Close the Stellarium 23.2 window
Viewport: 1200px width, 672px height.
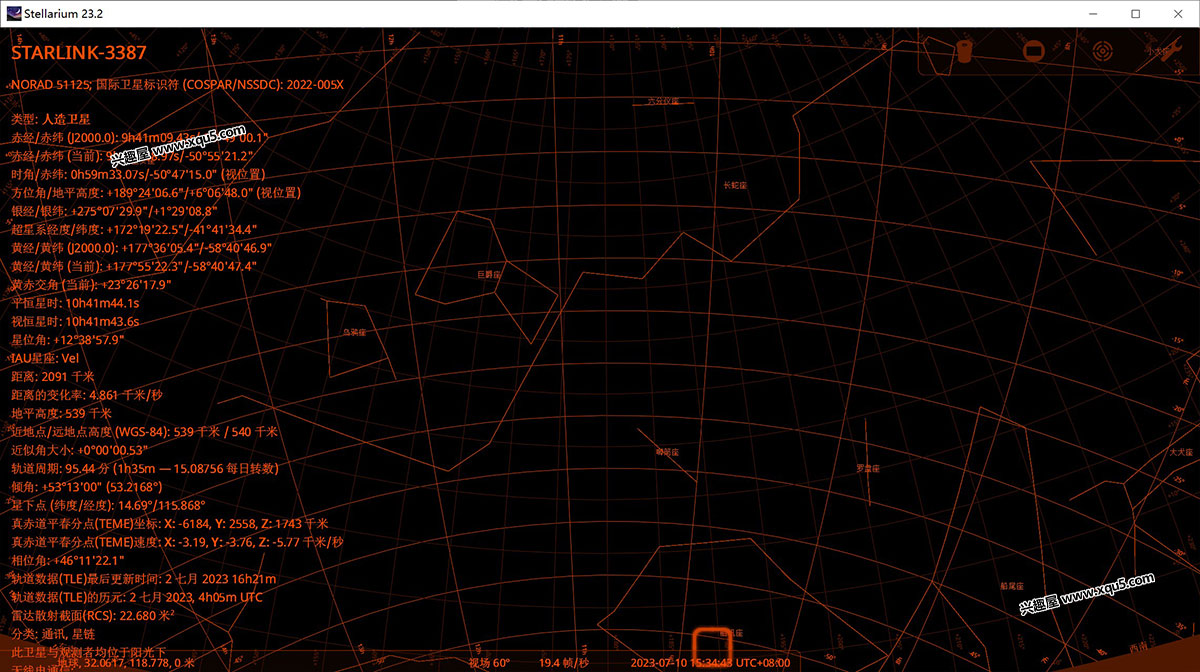point(1180,14)
